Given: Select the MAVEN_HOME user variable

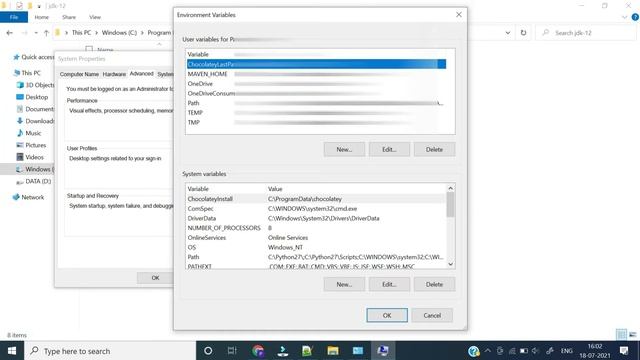Looking at the screenshot, I should (x=316, y=74).
